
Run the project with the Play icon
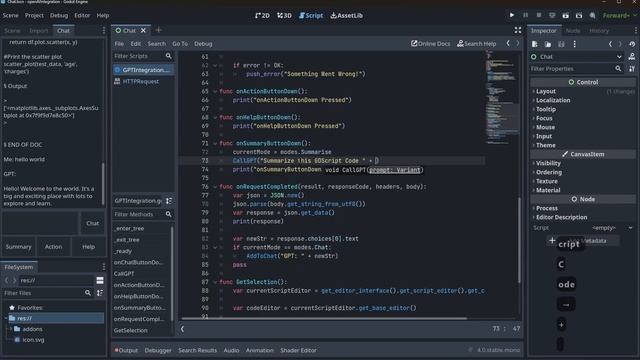(511, 15)
